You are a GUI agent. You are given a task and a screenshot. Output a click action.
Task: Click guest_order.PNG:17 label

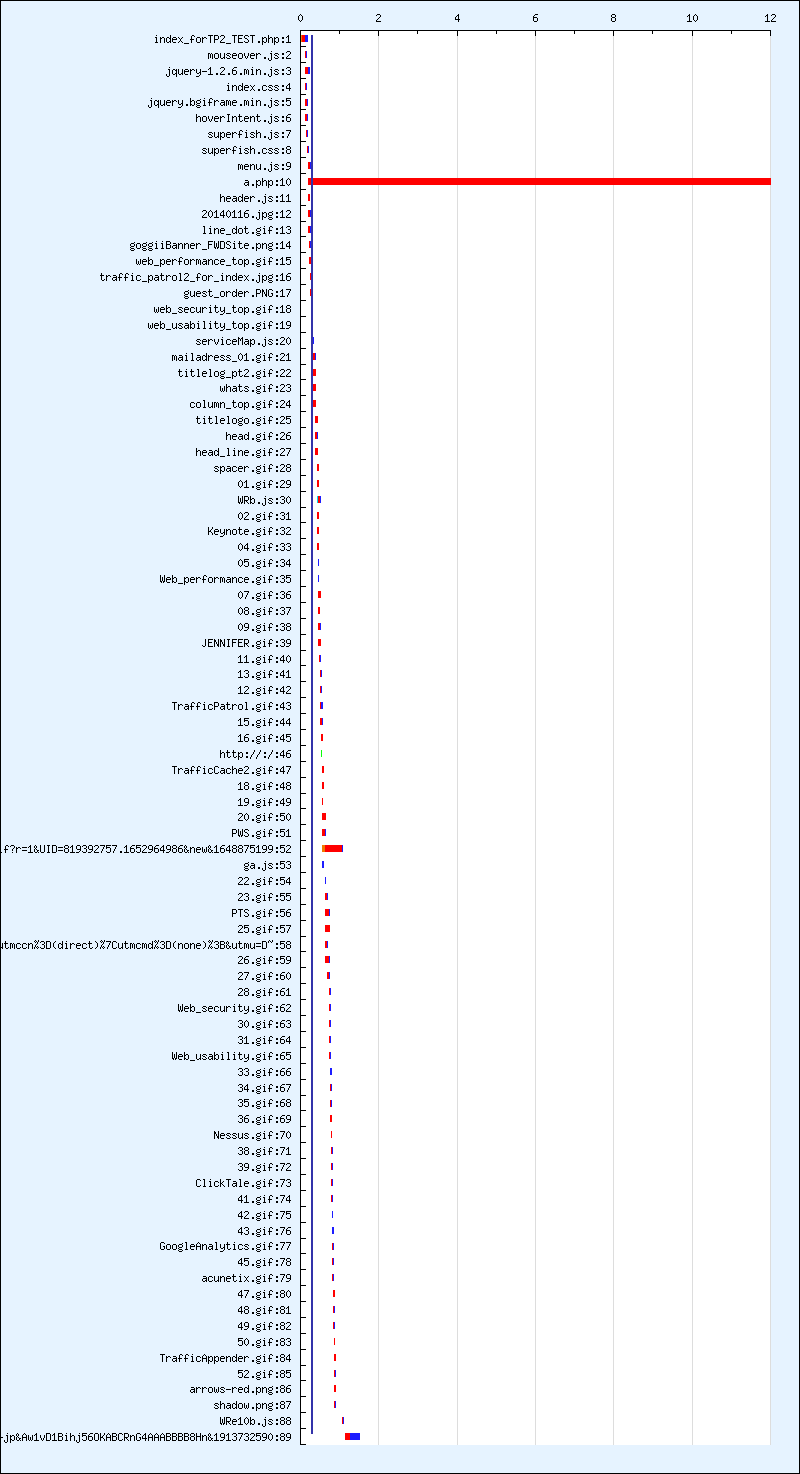tap(238, 293)
